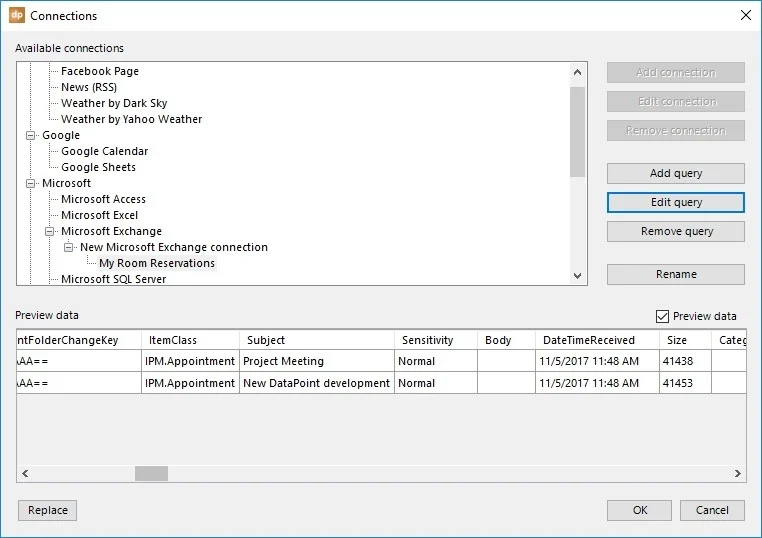The image size is (762, 538).
Task: Click the Replace button
Action: (x=48, y=510)
